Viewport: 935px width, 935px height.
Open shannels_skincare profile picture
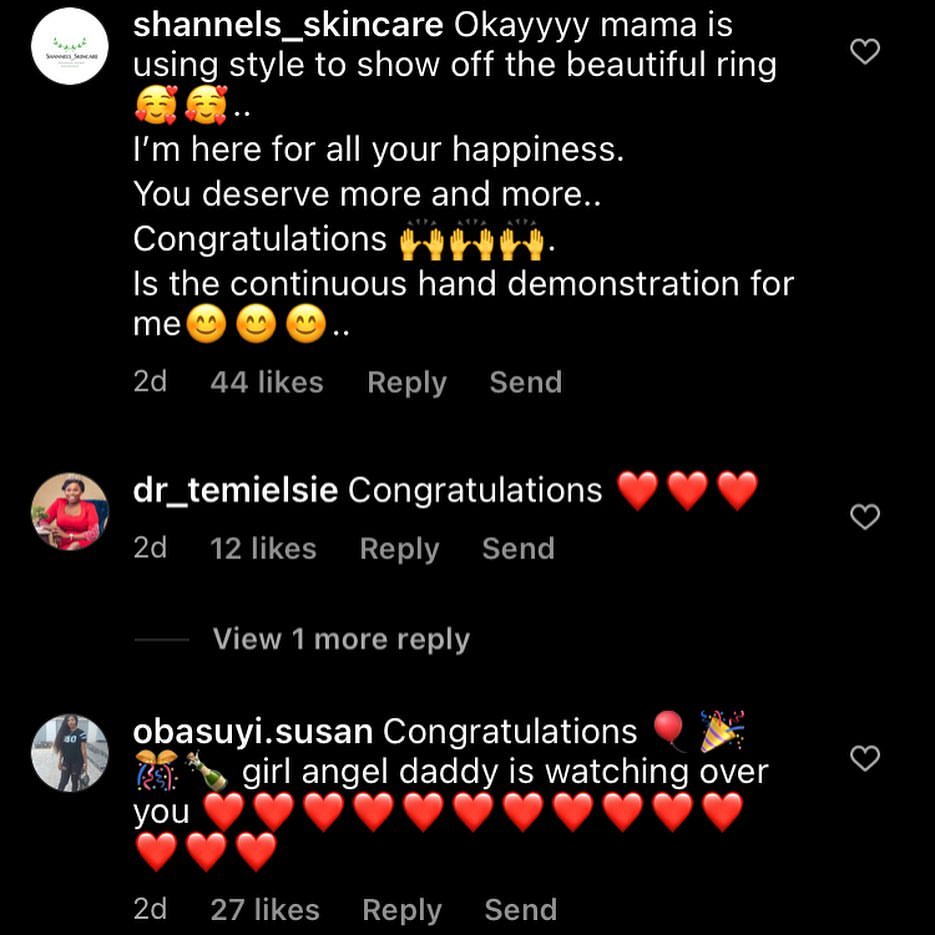click(70, 47)
